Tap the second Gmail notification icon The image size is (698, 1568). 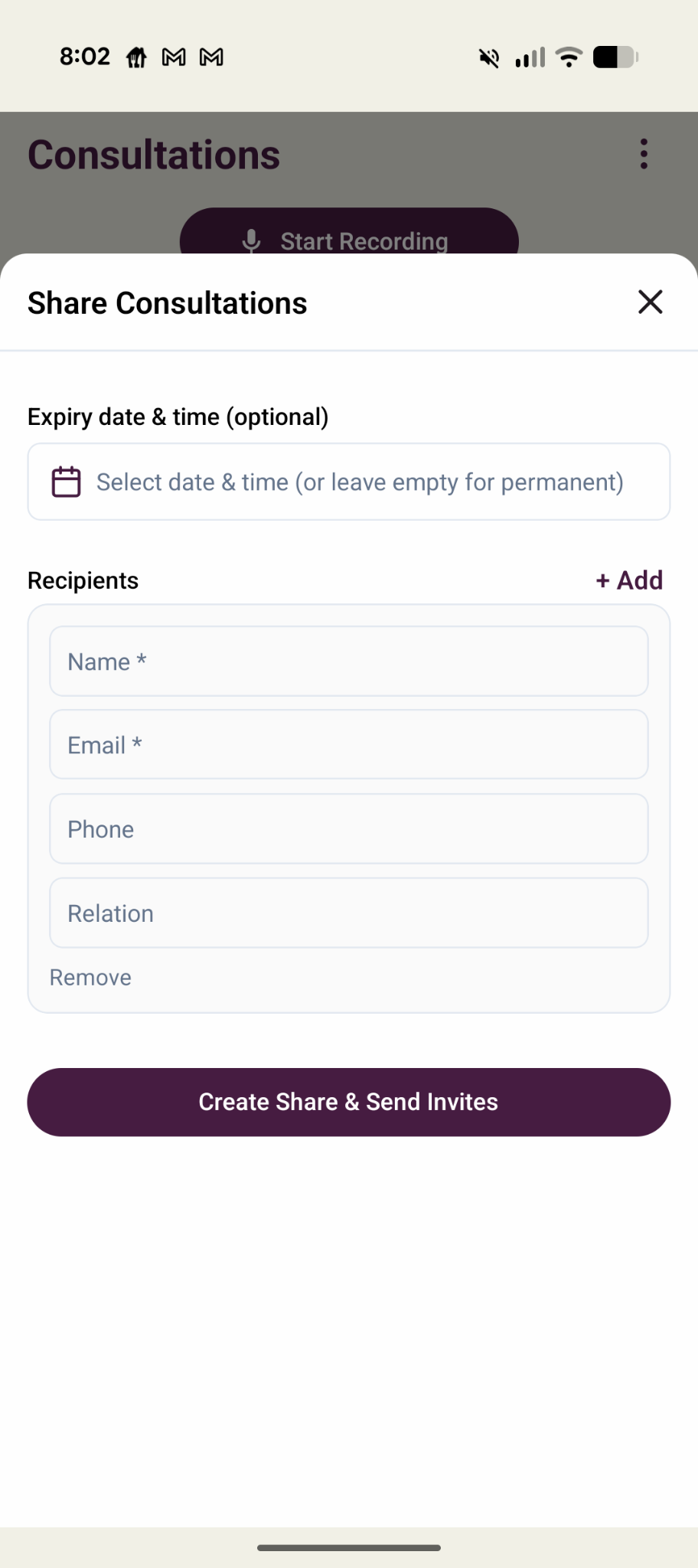tap(211, 57)
